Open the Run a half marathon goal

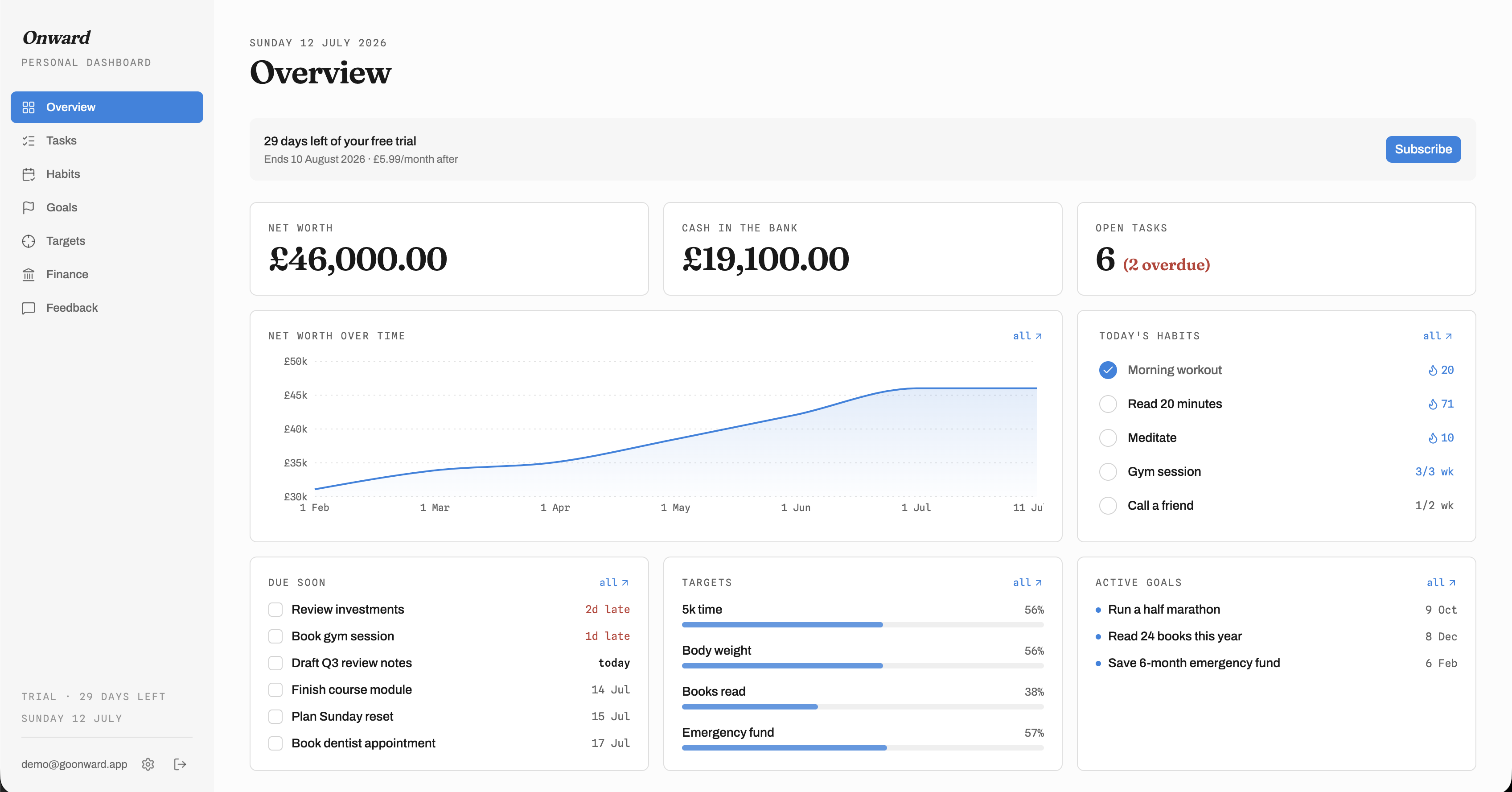click(1163, 610)
